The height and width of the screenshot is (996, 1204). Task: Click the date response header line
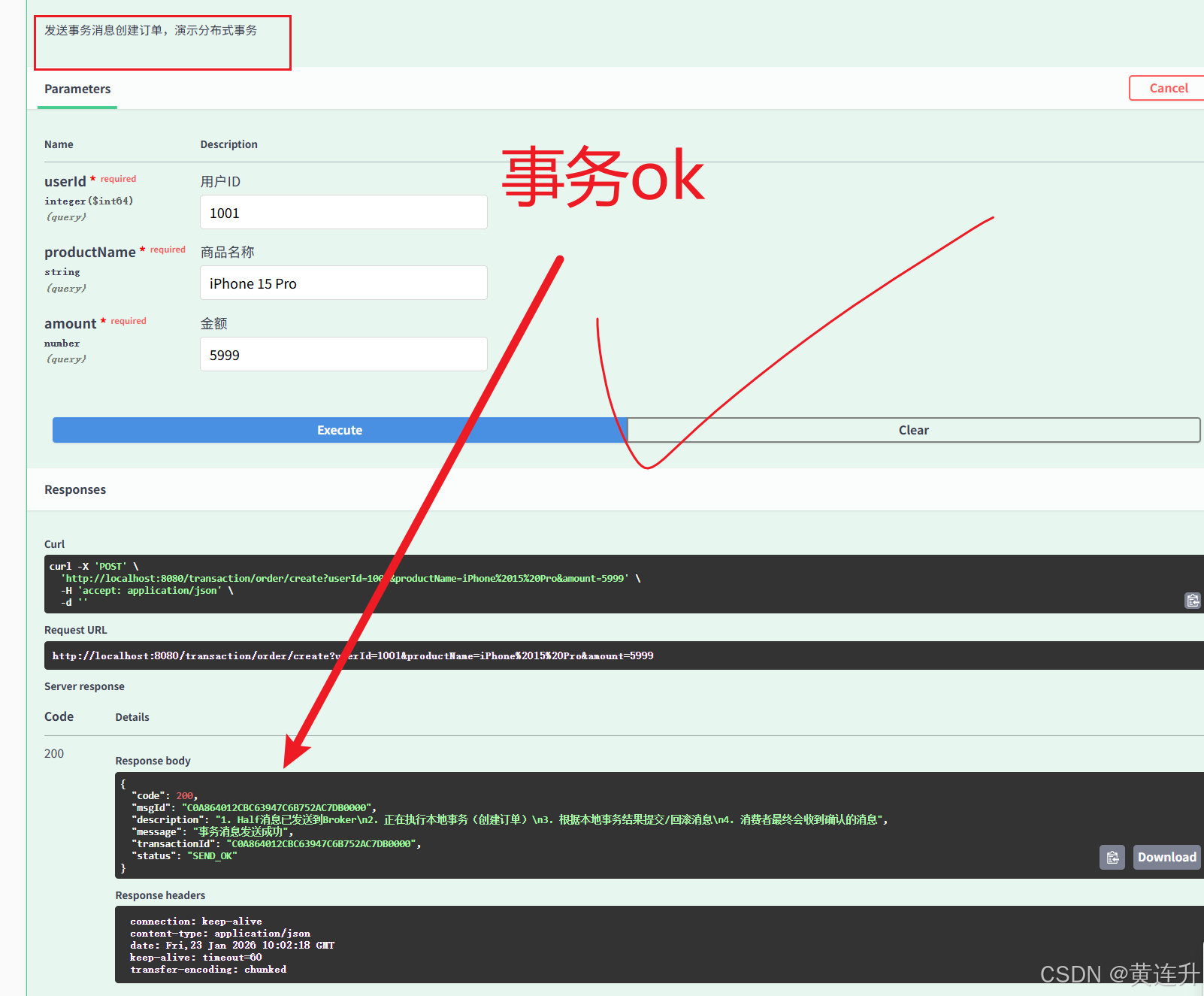(x=232, y=946)
